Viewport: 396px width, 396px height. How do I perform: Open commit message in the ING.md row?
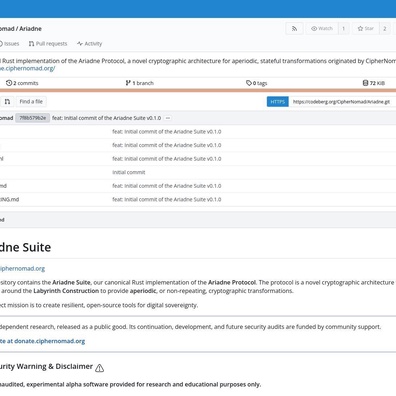pyautogui.click(x=167, y=199)
